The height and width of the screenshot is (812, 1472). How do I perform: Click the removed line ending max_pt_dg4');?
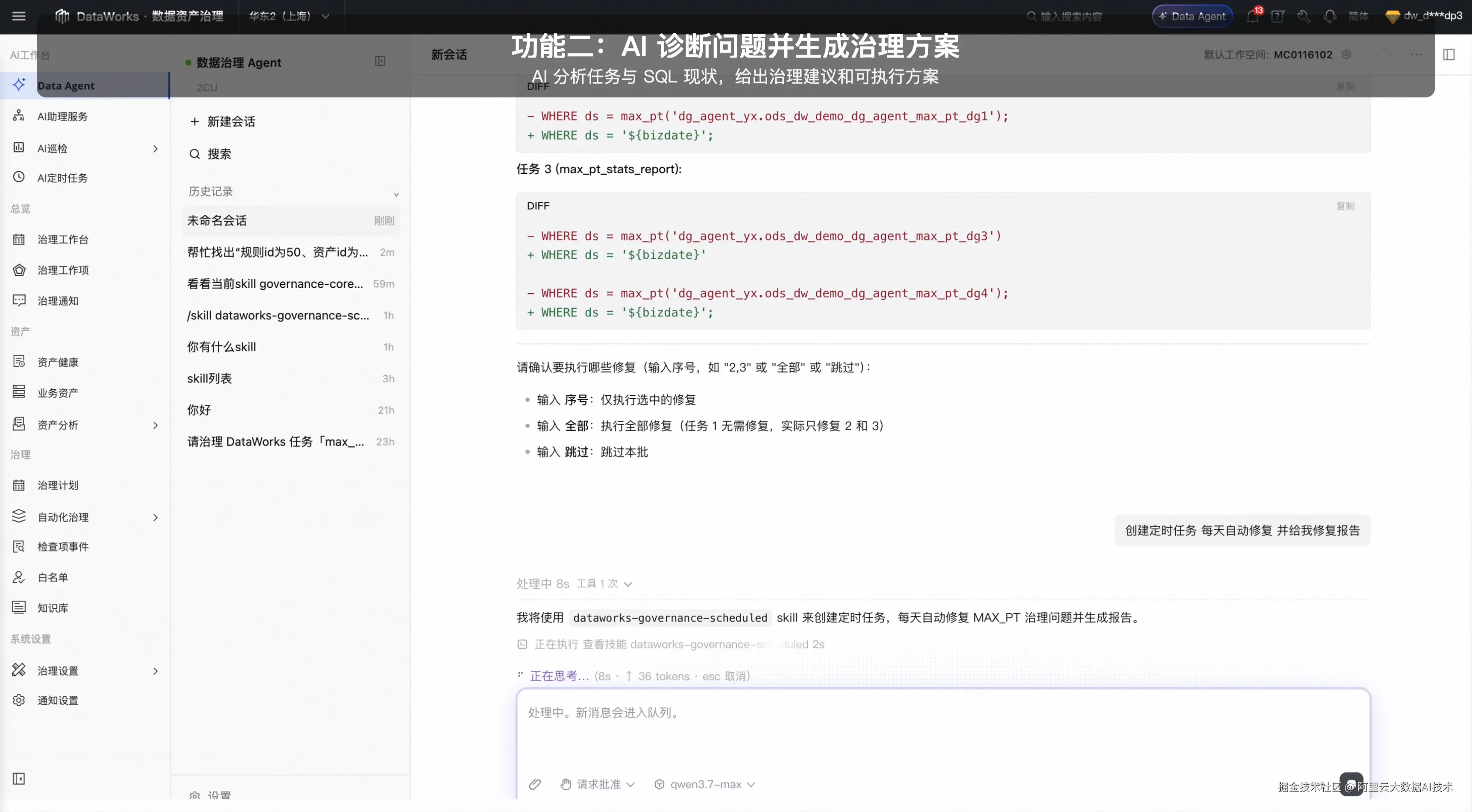click(x=768, y=293)
